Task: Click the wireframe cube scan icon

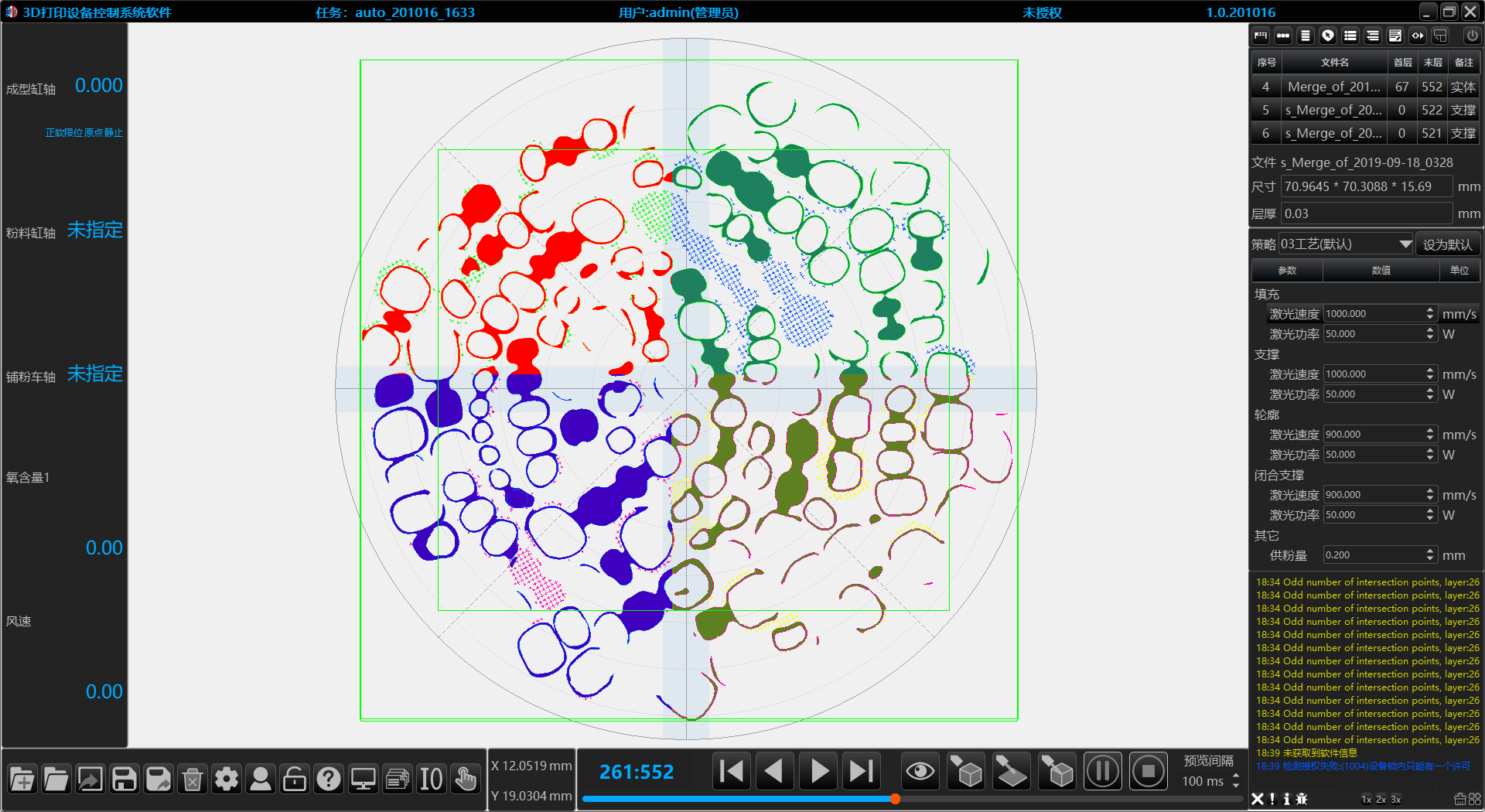Action: [x=1057, y=771]
